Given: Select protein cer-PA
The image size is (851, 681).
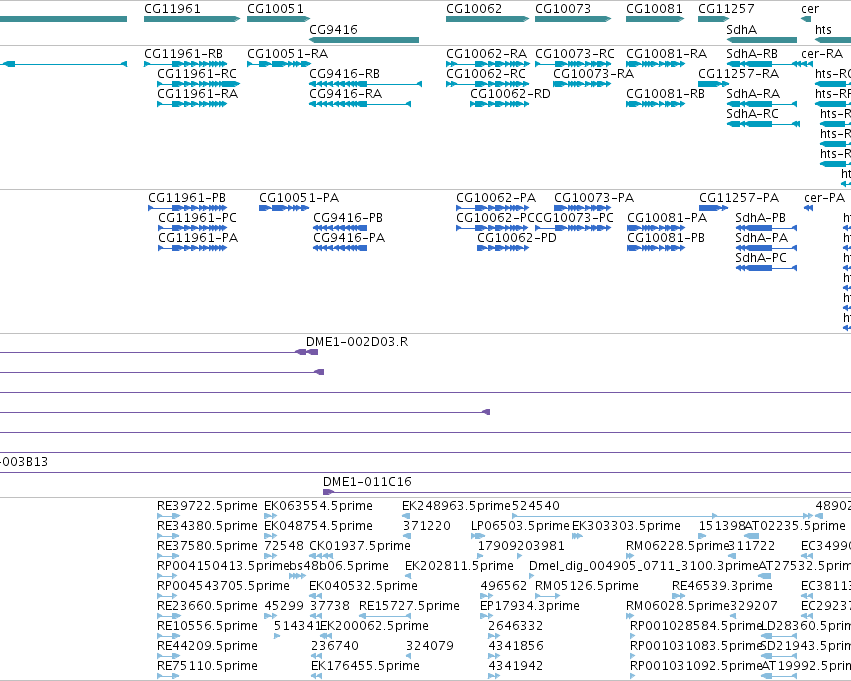Looking at the screenshot, I should pyautogui.click(x=808, y=208).
